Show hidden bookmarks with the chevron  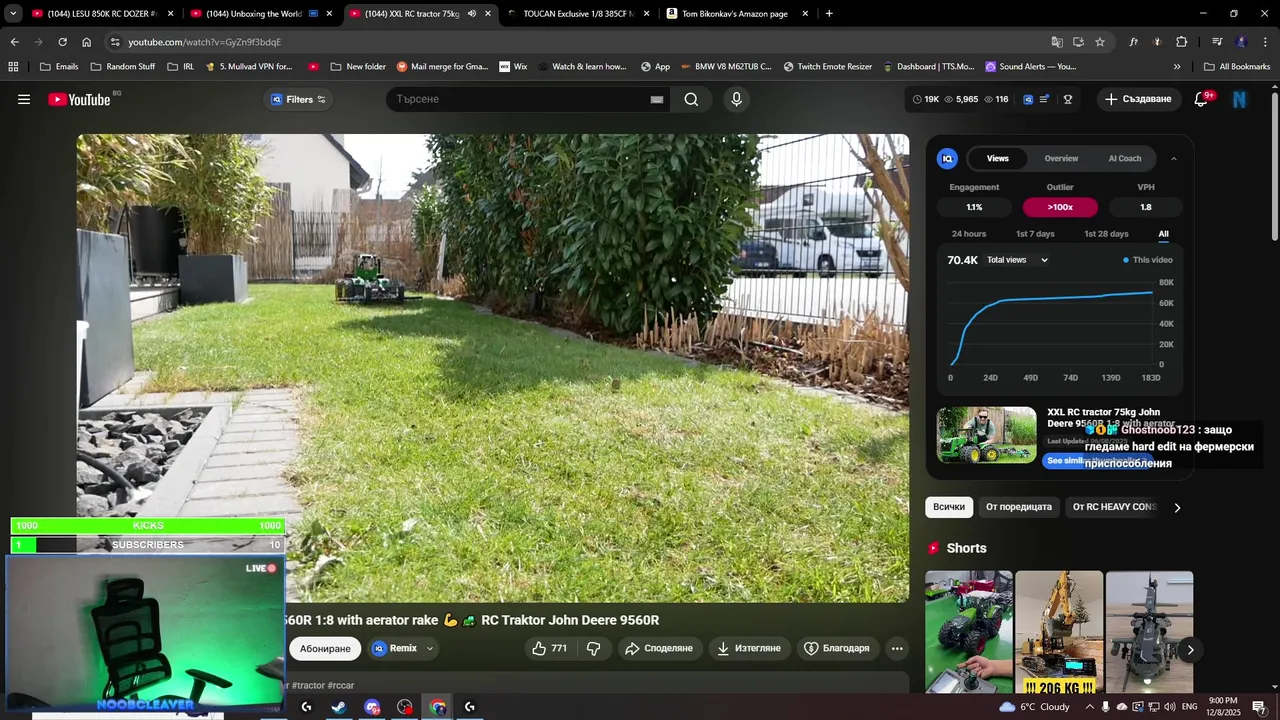tap(1177, 67)
